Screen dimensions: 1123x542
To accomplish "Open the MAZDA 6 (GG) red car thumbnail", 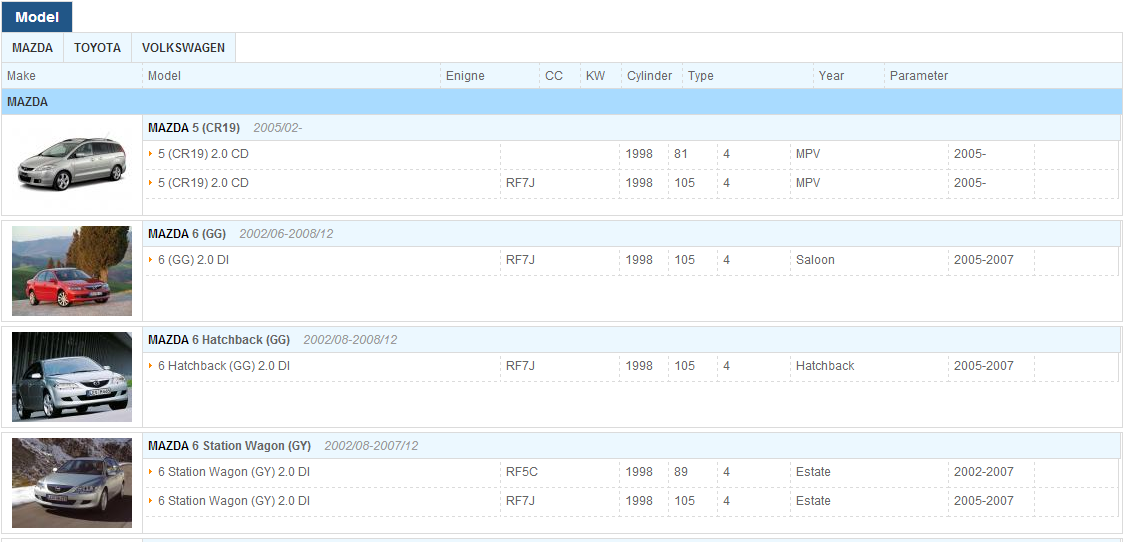I will 72,271.
